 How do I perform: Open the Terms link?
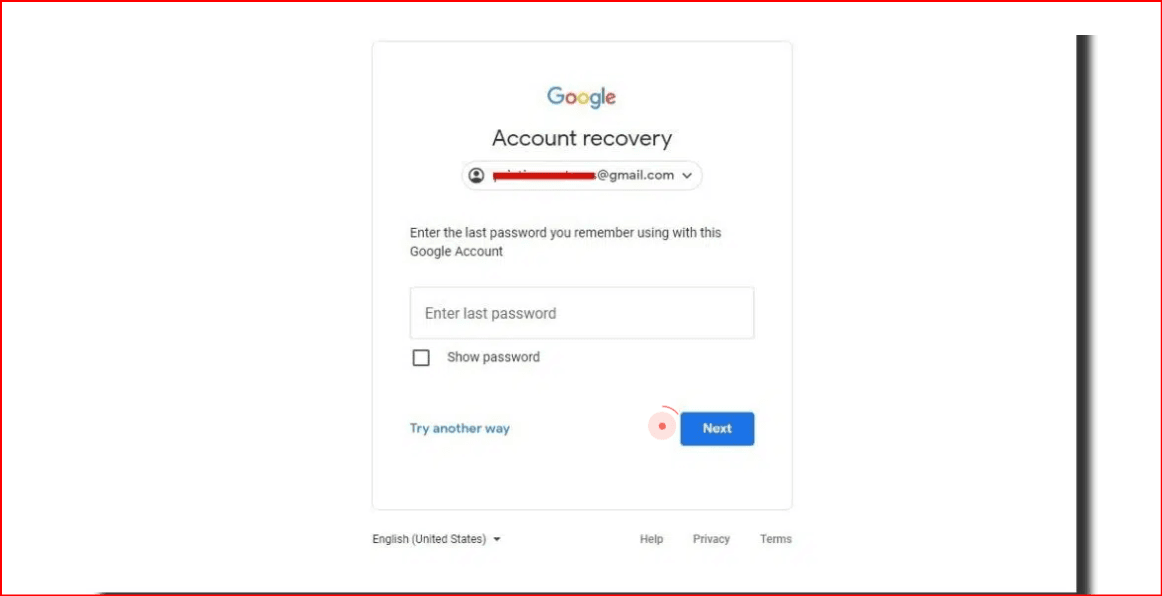click(776, 539)
